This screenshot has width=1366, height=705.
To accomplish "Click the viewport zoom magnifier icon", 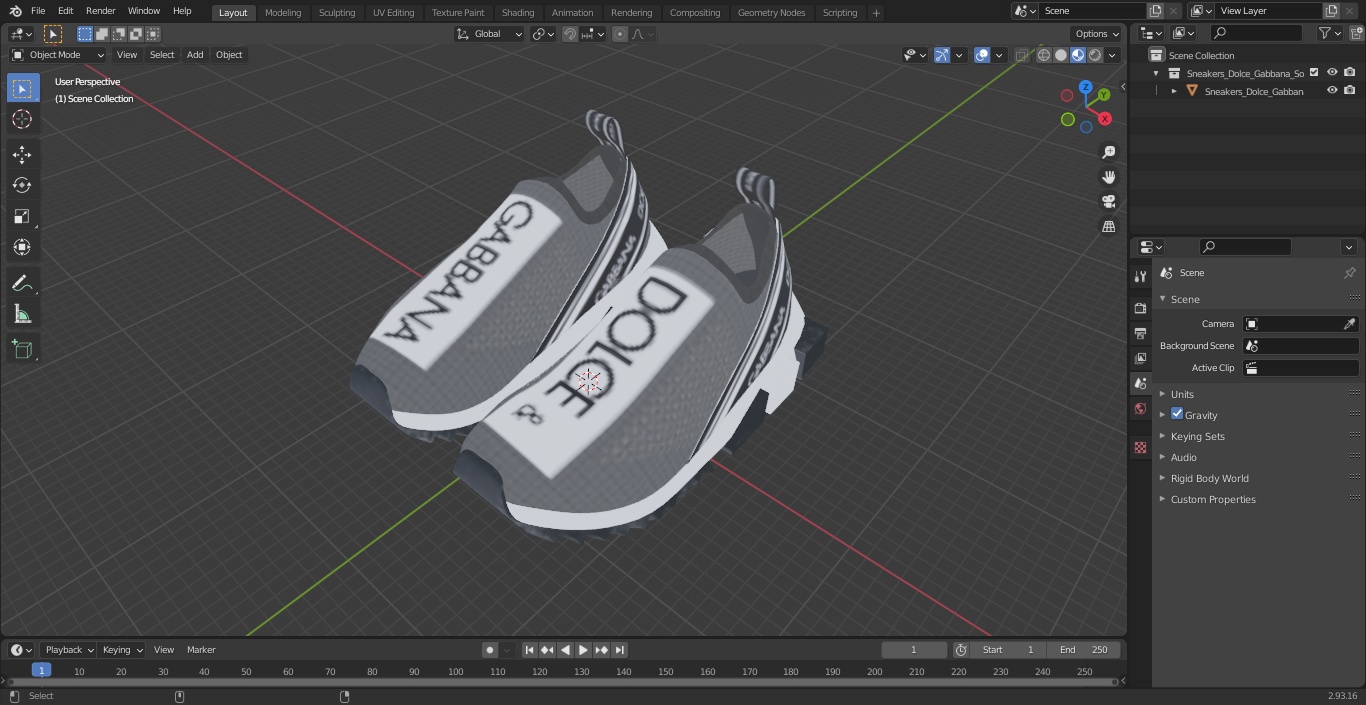I will [x=1108, y=152].
